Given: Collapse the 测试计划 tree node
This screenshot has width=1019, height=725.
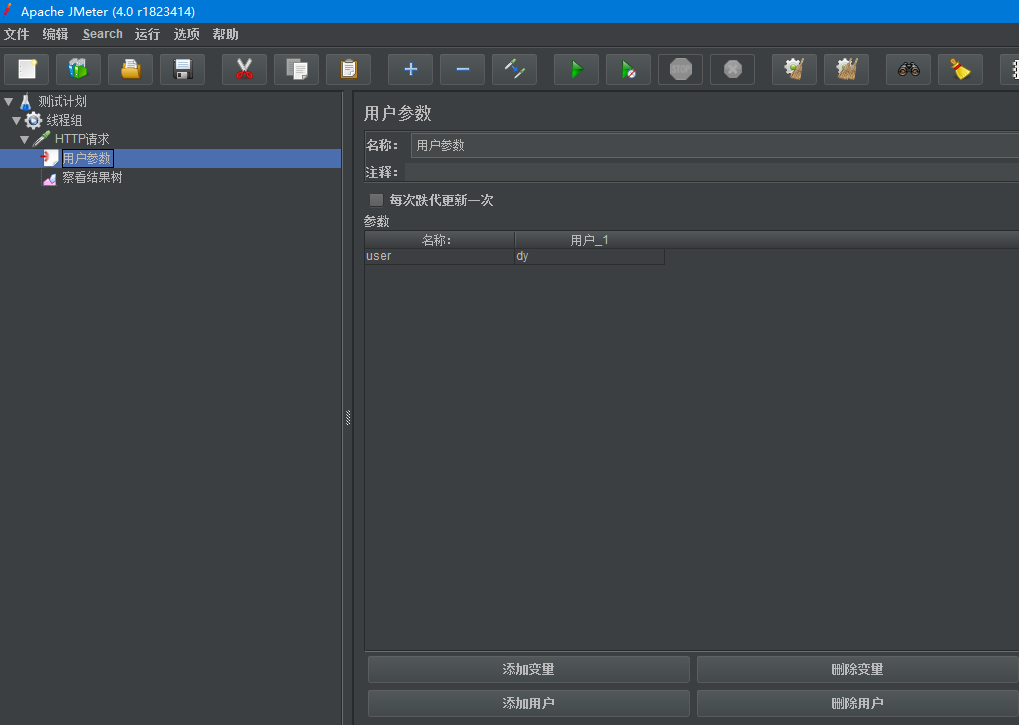Looking at the screenshot, I should [8, 101].
